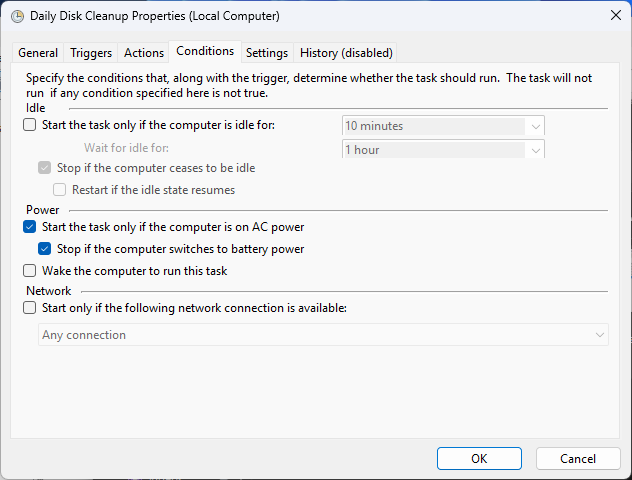Expand the Any connection network dropdown

[599, 335]
